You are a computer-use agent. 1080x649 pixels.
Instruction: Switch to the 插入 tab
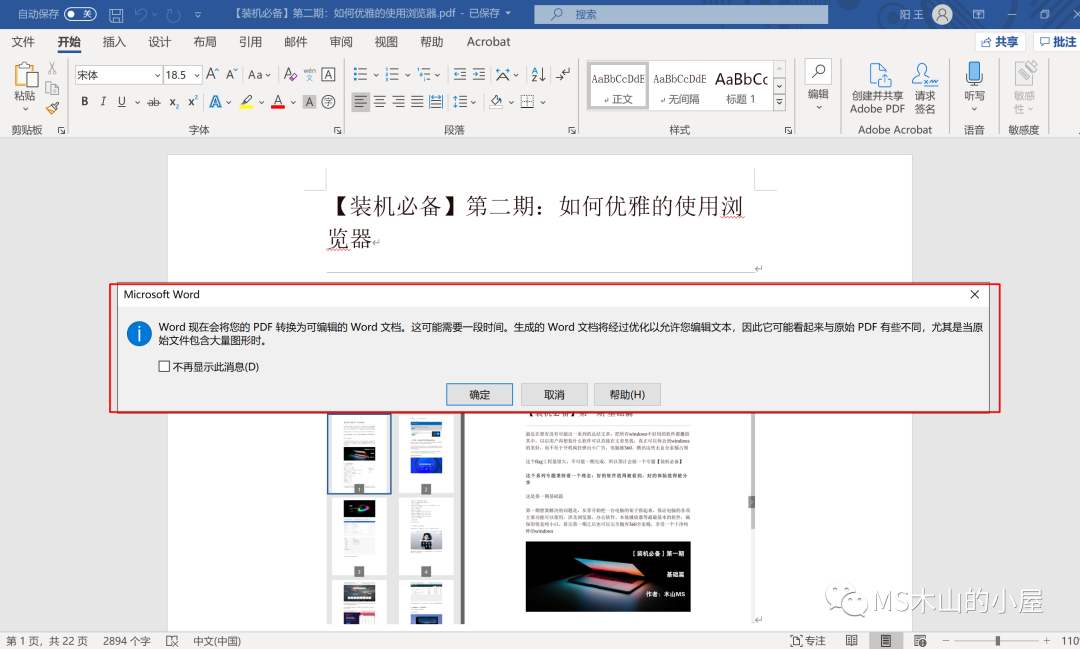tap(114, 42)
